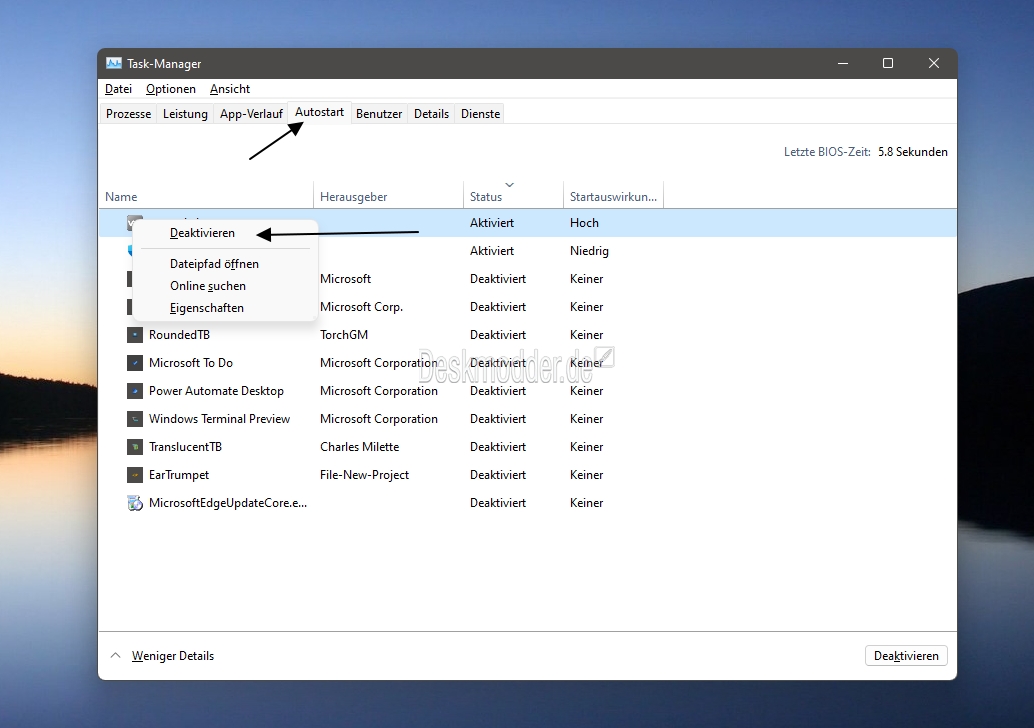Viewport: 1034px width, 728px height.
Task: Click Deaktiviert status in the RoundedTB row
Action: 498,335
